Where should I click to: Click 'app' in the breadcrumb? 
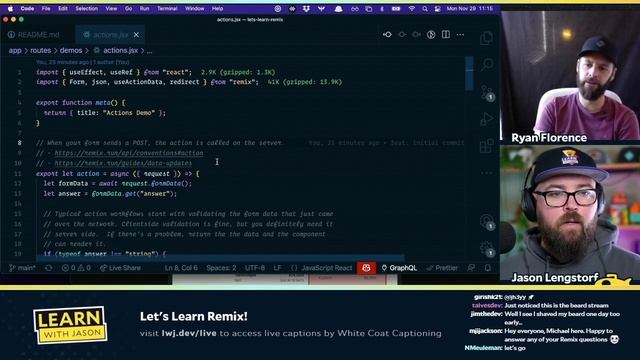pos(15,50)
